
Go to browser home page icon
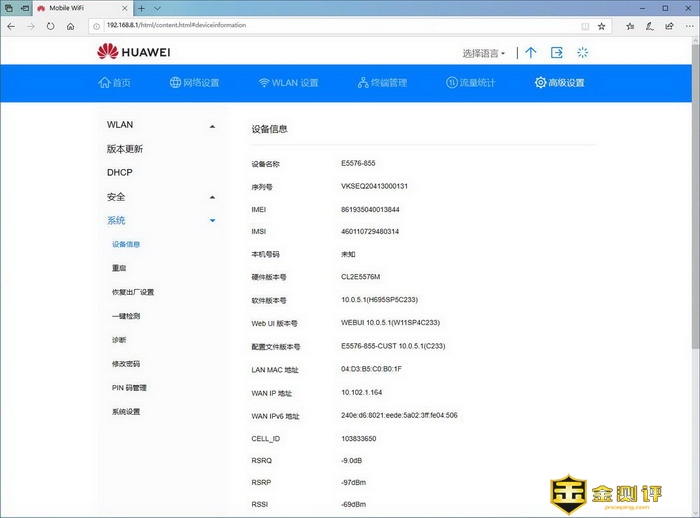click(71, 25)
